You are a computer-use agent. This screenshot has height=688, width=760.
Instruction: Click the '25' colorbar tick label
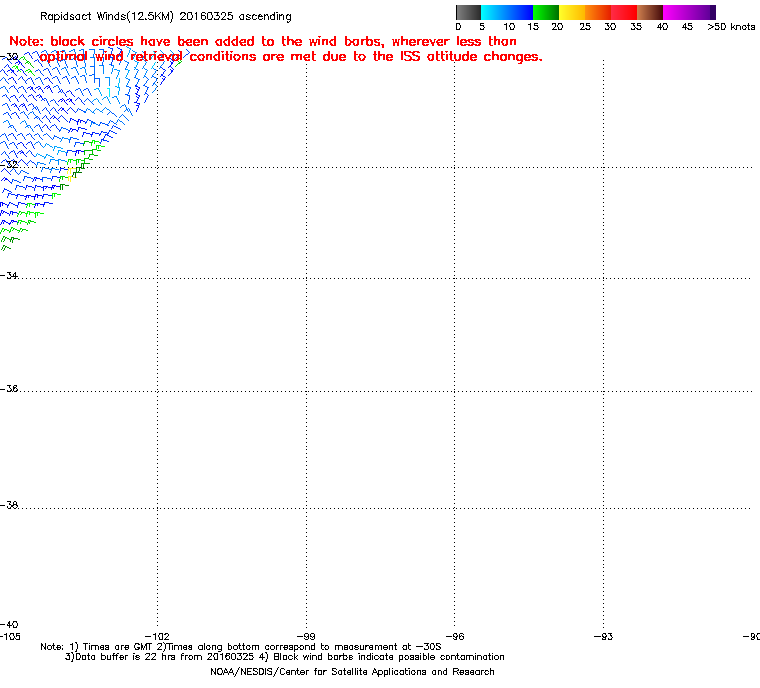(x=585, y=27)
